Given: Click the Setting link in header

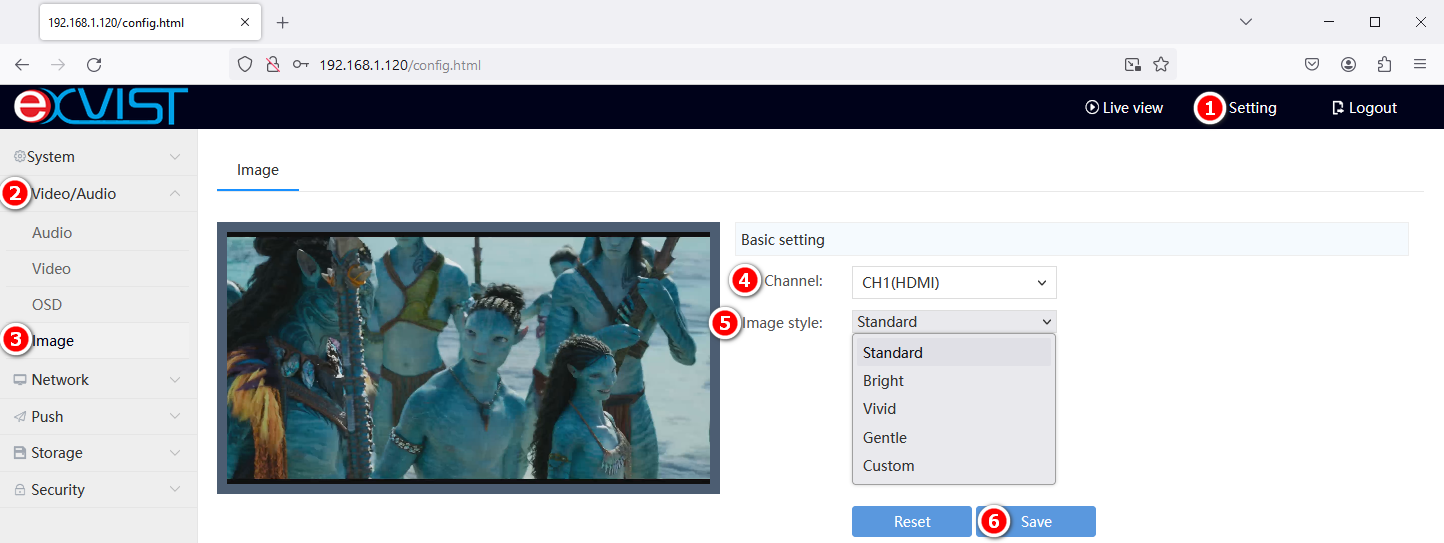Looking at the screenshot, I should coord(1252,108).
